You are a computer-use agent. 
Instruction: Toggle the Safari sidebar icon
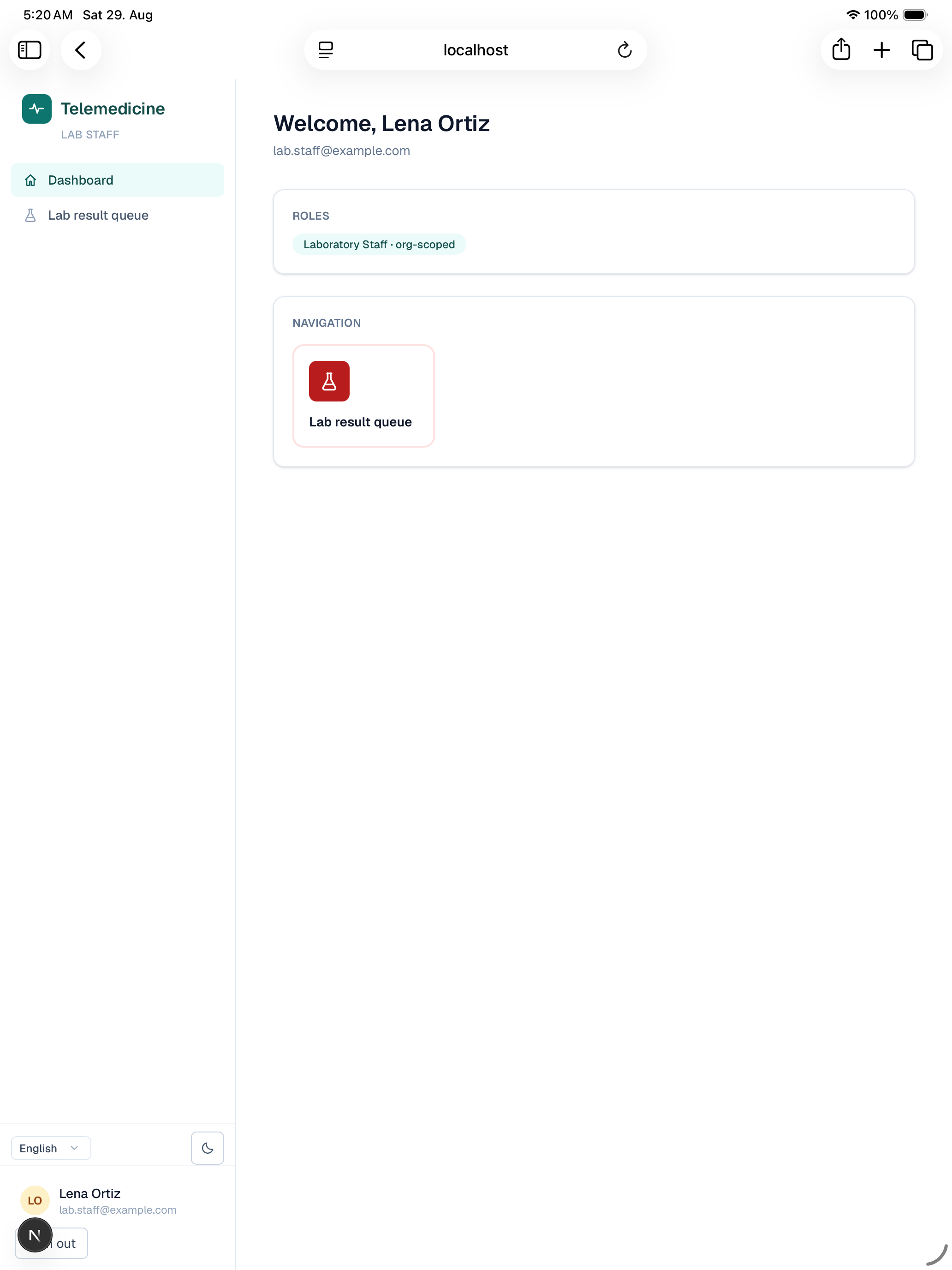tap(29, 50)
